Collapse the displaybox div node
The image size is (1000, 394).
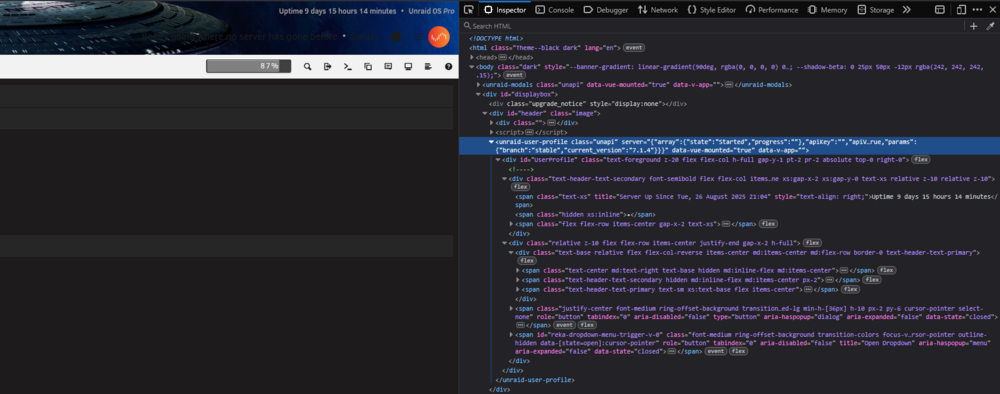tap(479, 94)
